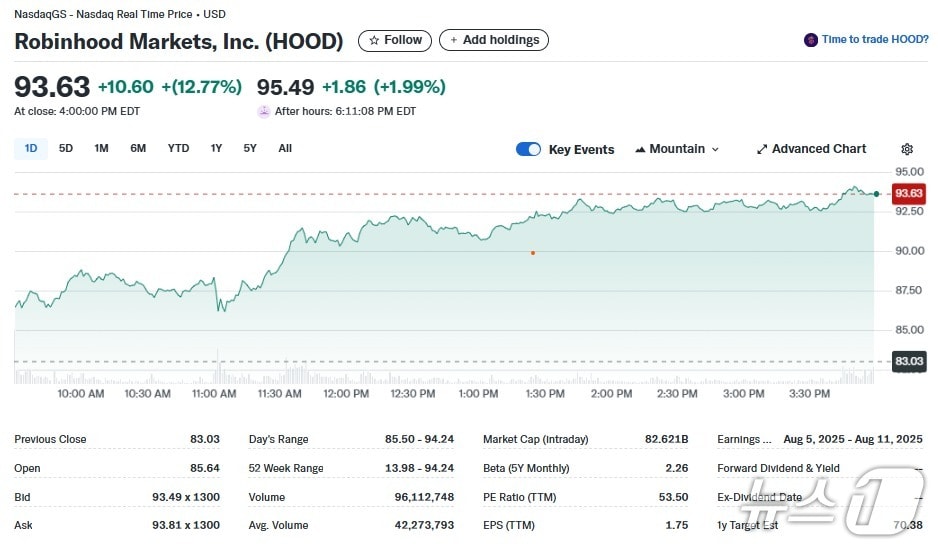This screenshot has width=938, height=549.
Task: Click the red 93.63 price label
Action: pyautogui.click(x=908, y=193)
